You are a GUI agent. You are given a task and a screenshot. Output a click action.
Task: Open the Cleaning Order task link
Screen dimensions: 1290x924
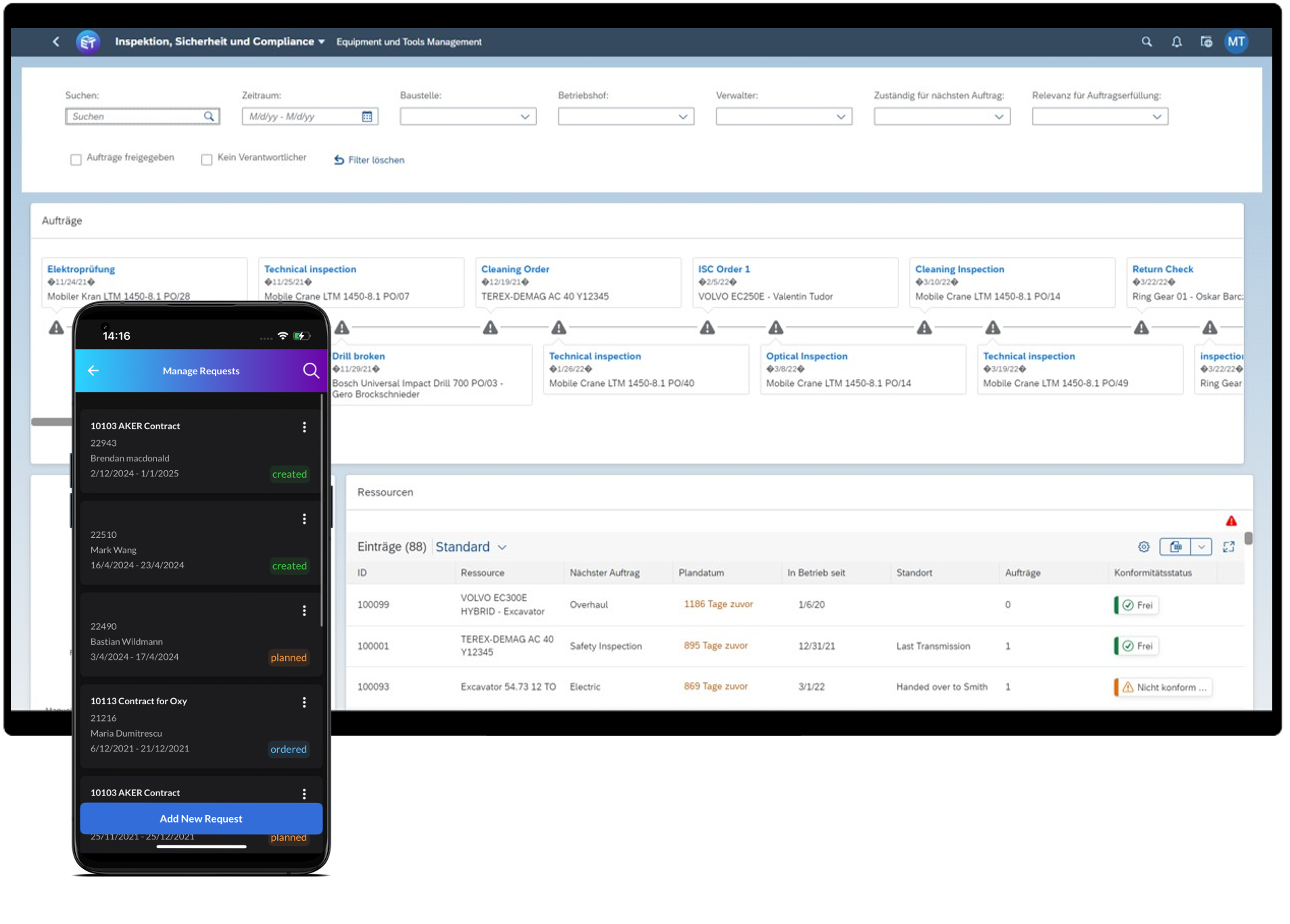(515, 269)
